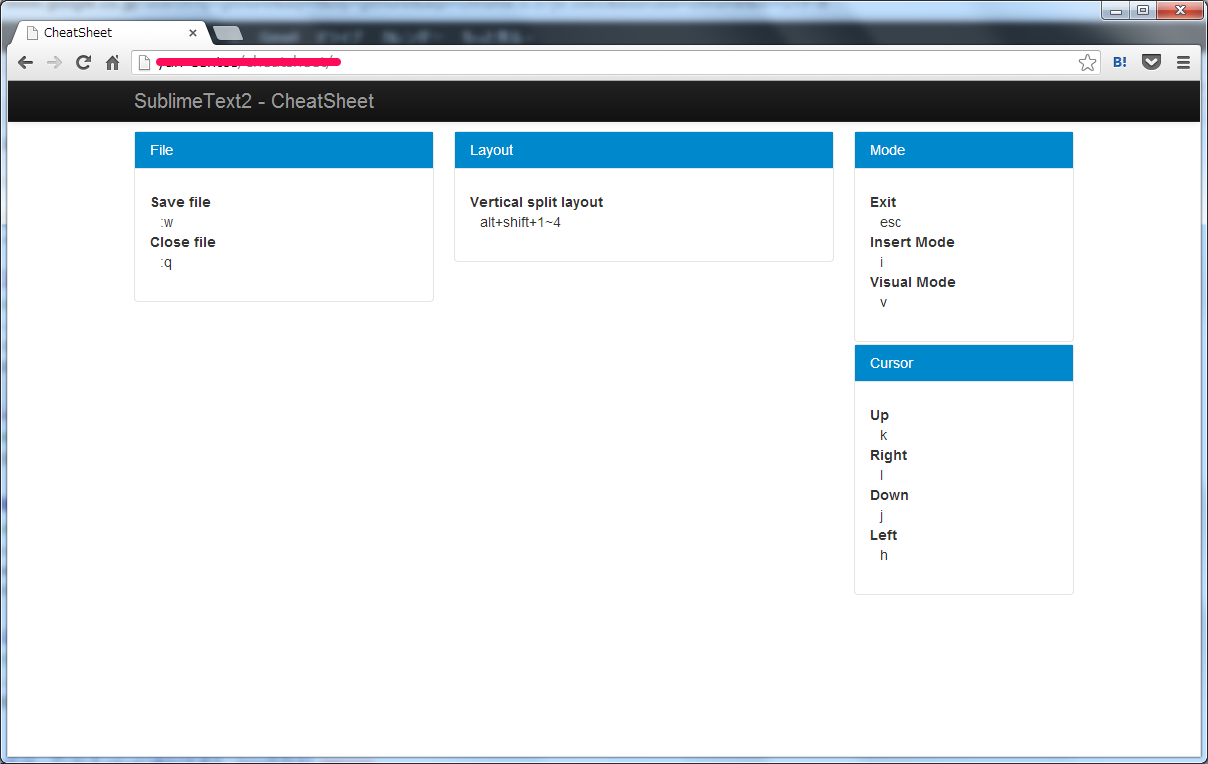Click the Layout panel header
The image size is (1208, 764).
click(644, 150)
